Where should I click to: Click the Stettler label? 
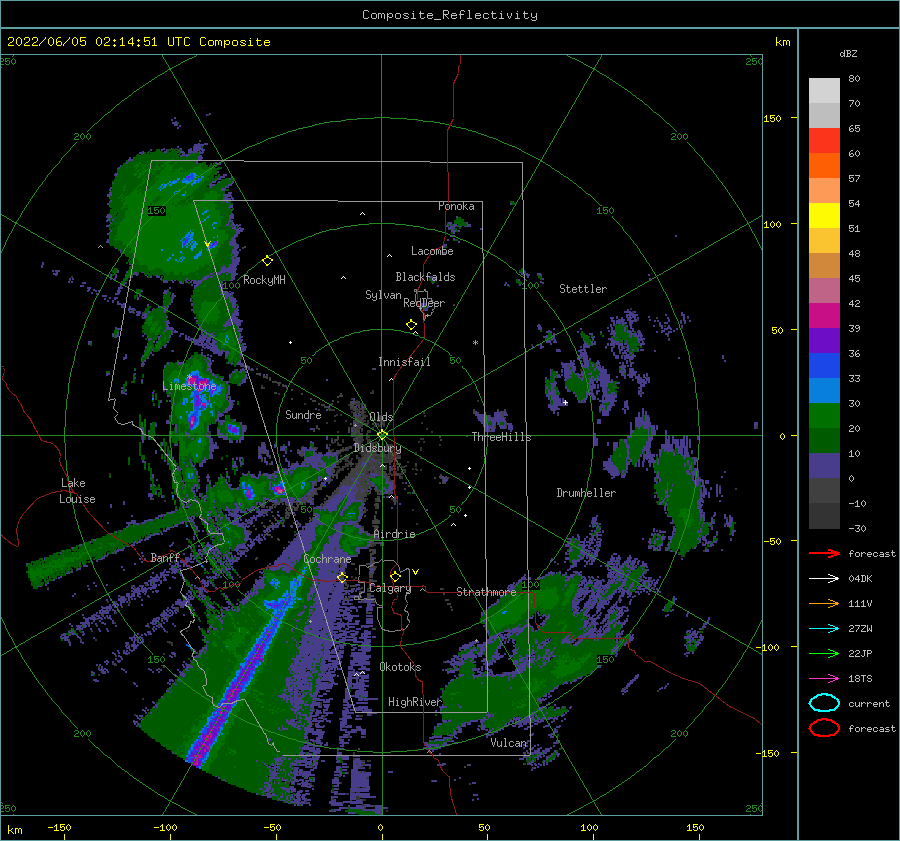(583, 289)
